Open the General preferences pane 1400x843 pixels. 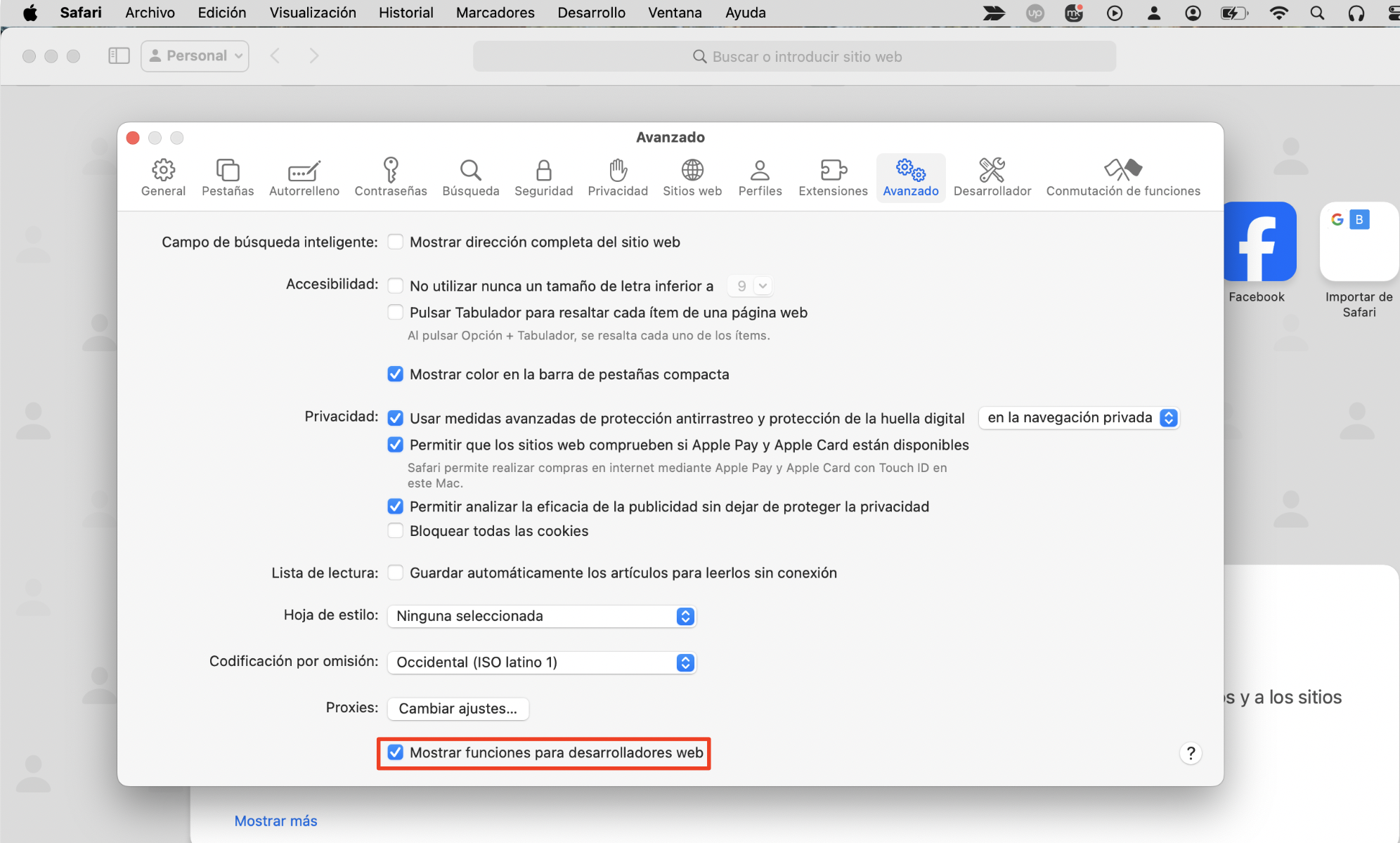(163, 178)
